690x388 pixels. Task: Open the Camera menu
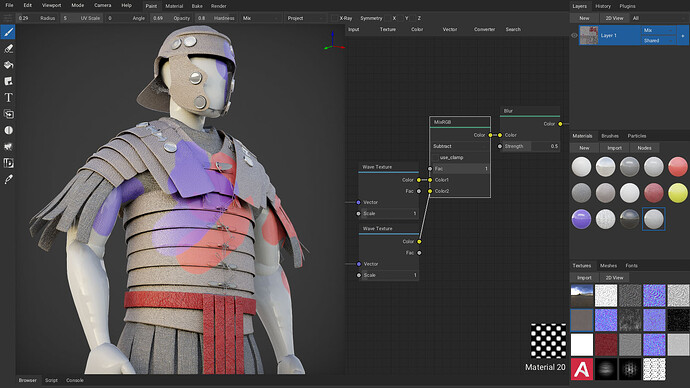click(x=103, y=5)
